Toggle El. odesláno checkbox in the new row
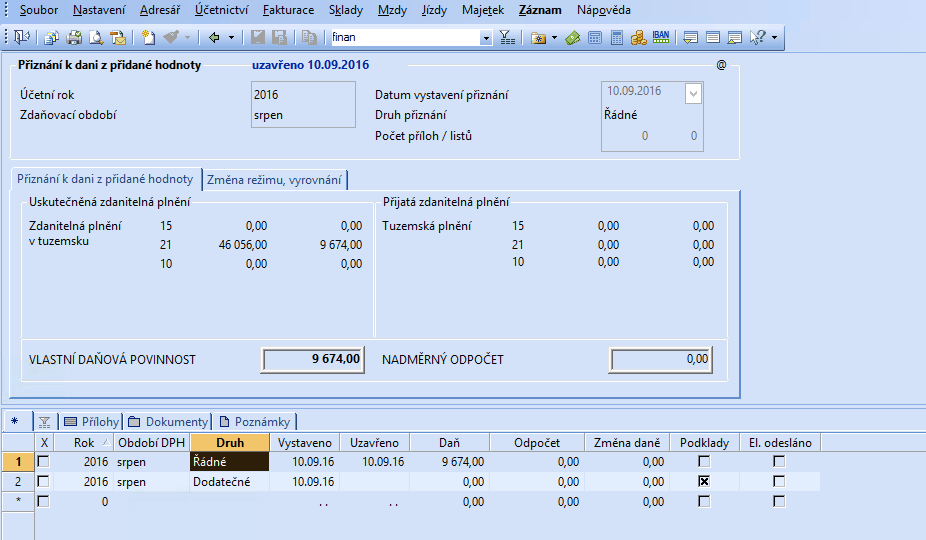 [x=779, y=502]
